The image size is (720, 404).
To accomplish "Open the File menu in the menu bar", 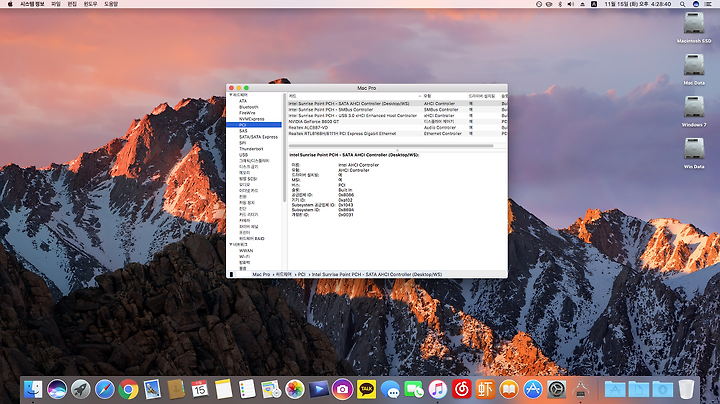I will click(x=56, y=4).
